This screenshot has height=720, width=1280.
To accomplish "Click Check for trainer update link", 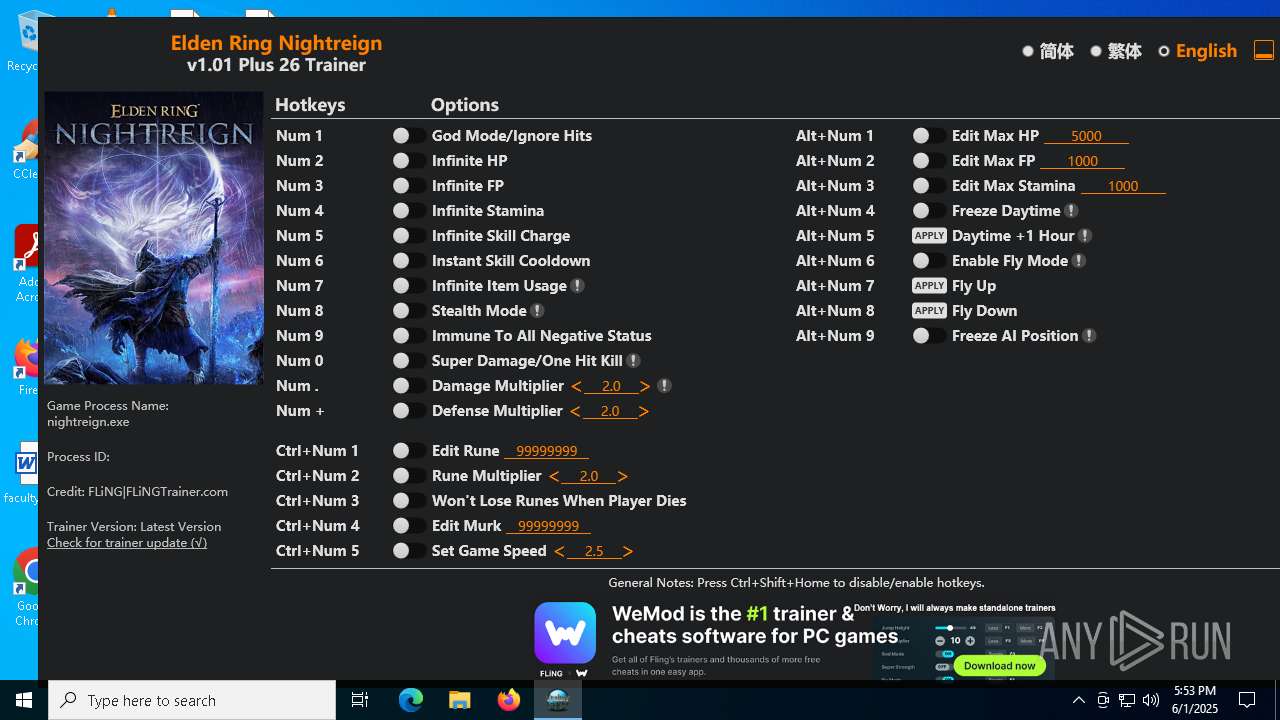I will click(x=127, y=543).
